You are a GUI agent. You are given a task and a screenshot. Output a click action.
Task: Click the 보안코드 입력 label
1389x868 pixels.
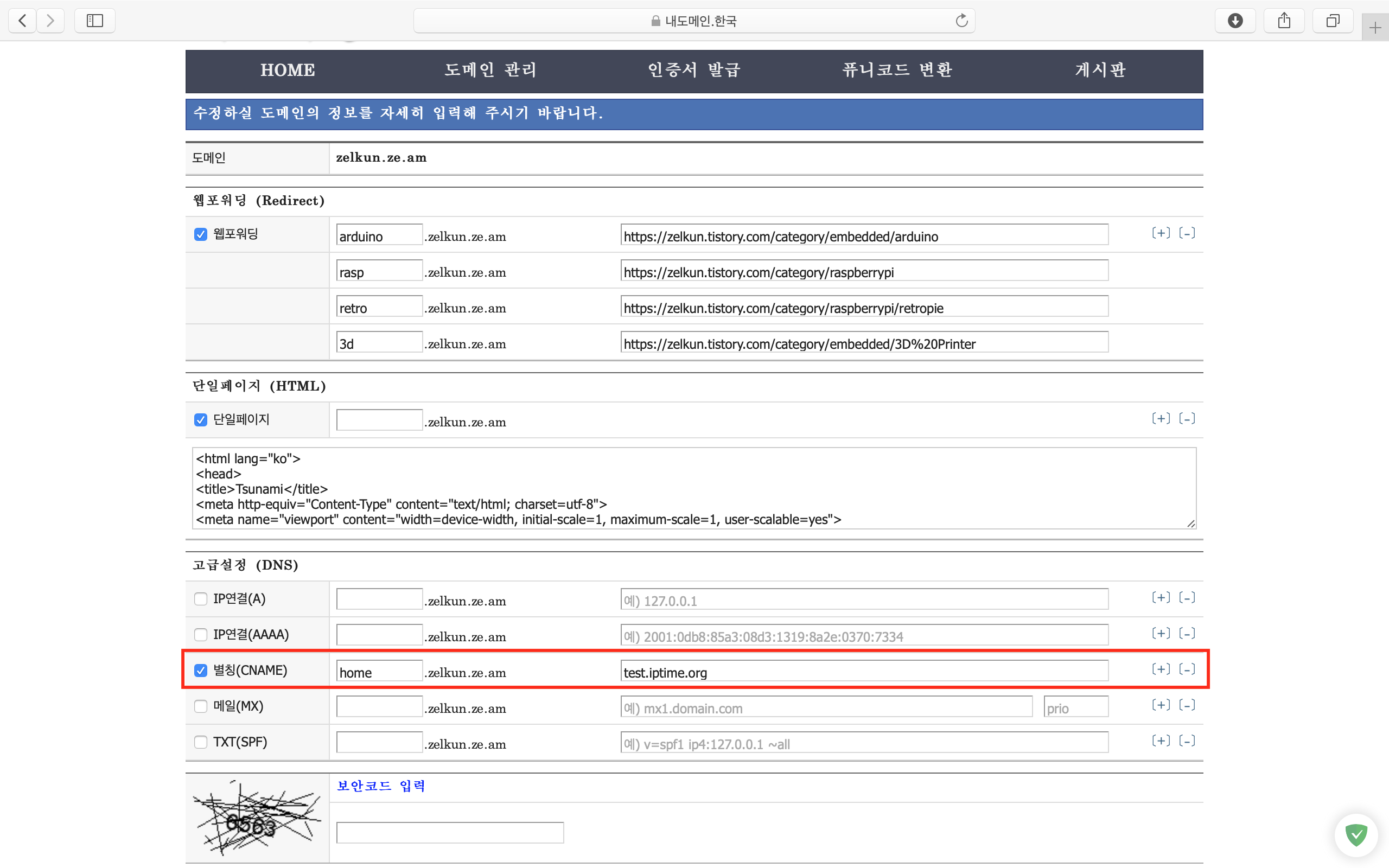click(381, 786)
